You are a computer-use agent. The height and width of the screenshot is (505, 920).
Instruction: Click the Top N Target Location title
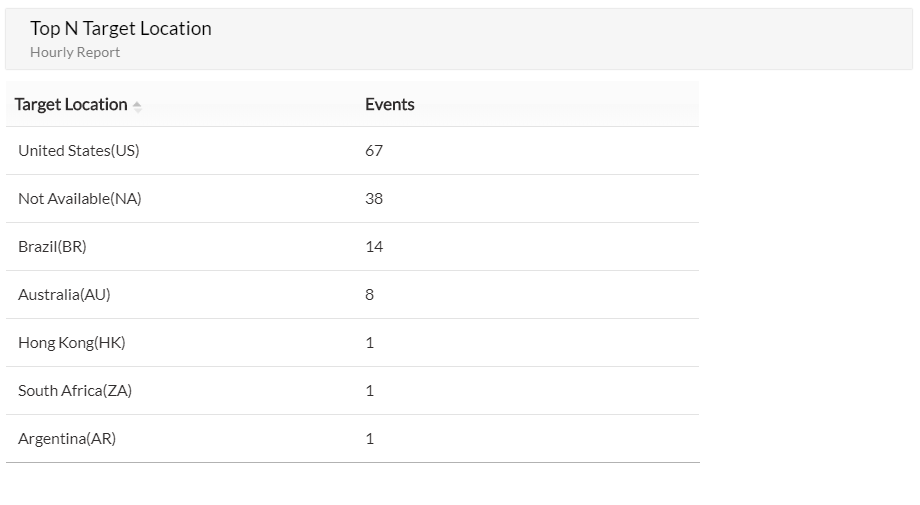121,29
